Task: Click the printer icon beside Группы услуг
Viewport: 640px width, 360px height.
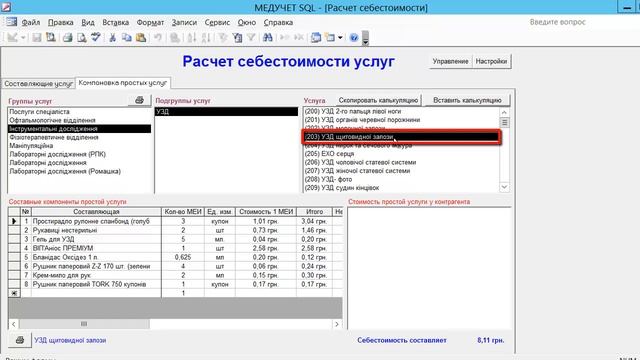Action: pos(139,100)
